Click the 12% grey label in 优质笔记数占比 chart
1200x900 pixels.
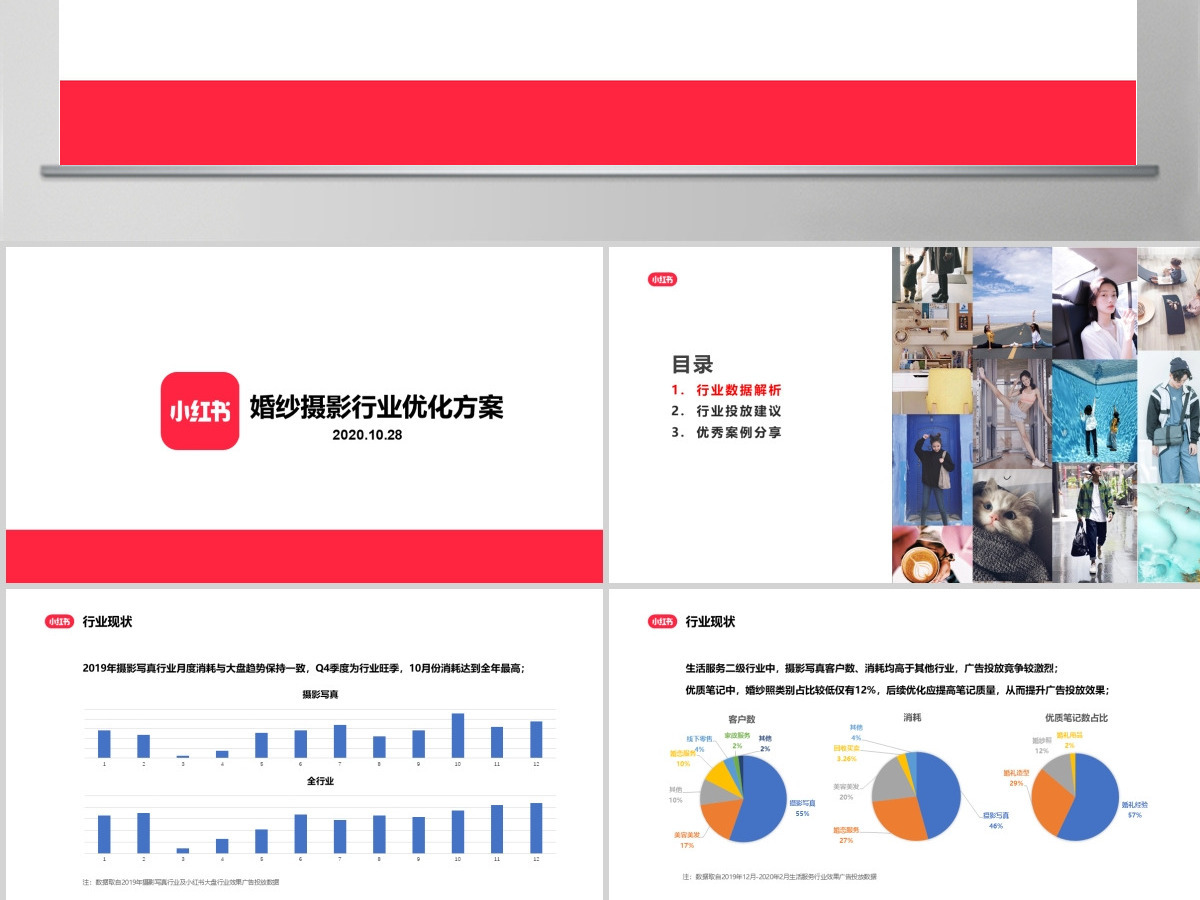click(x=1042, y=745)
